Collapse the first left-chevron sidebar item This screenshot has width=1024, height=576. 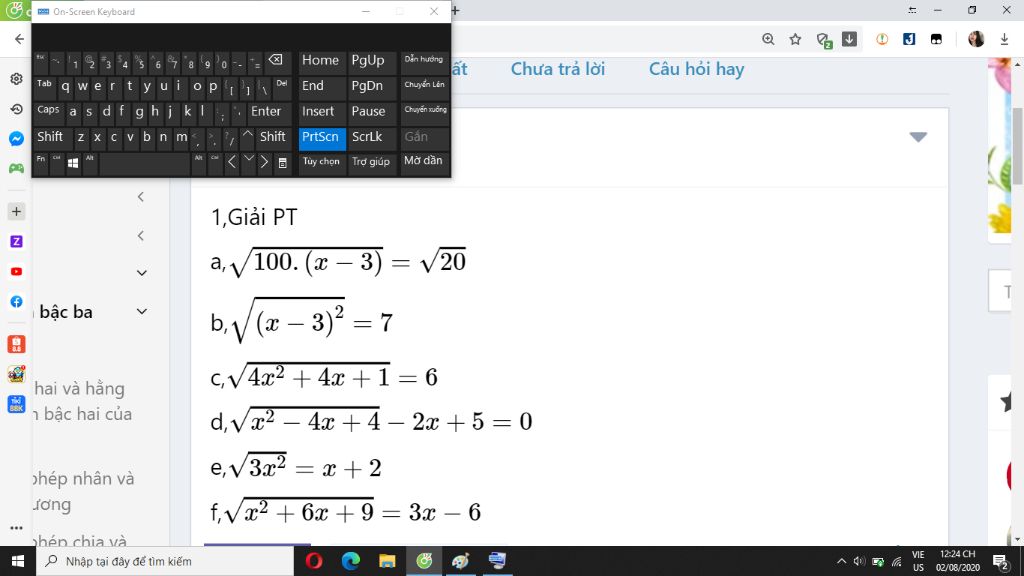(141, 197)
